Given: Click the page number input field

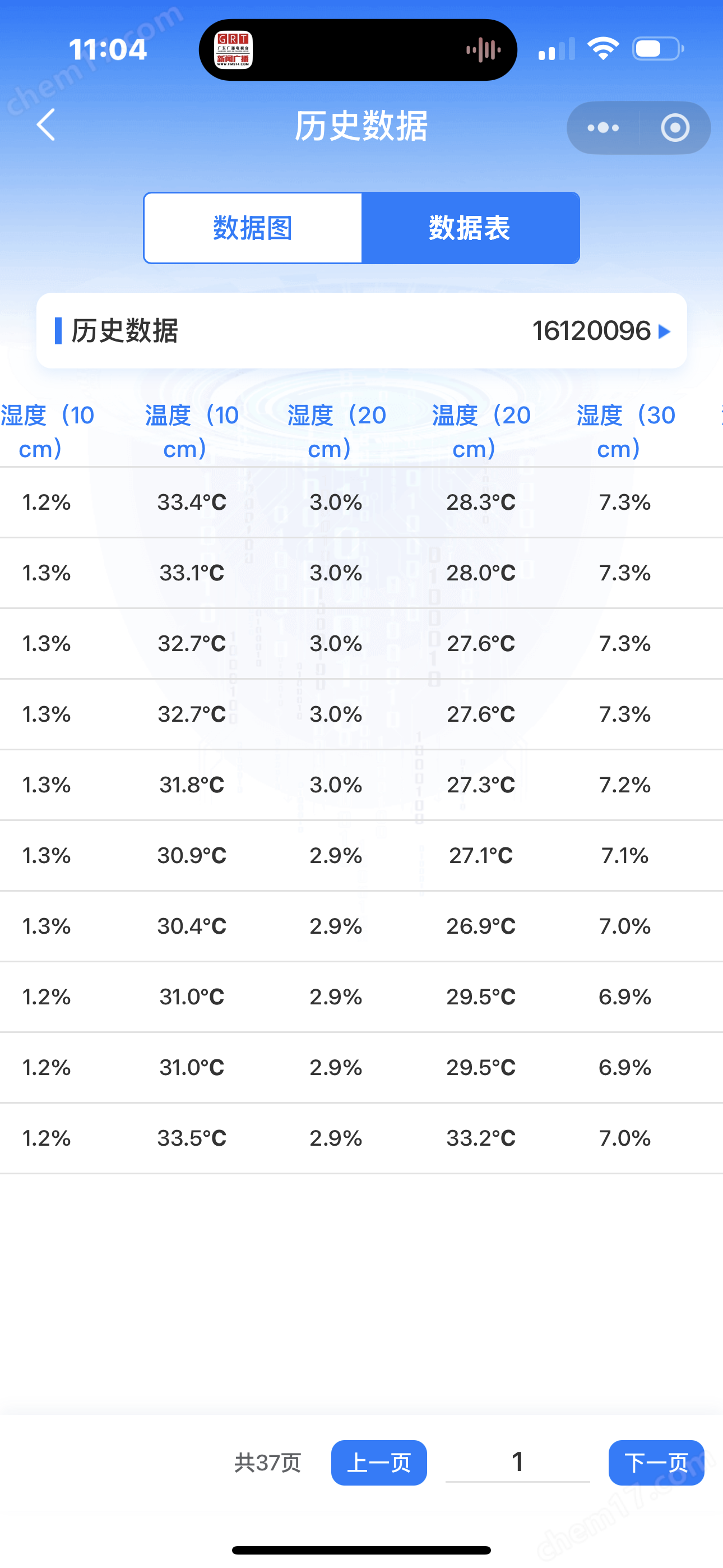Looking at the screenshot, I should pos(518,1462).
